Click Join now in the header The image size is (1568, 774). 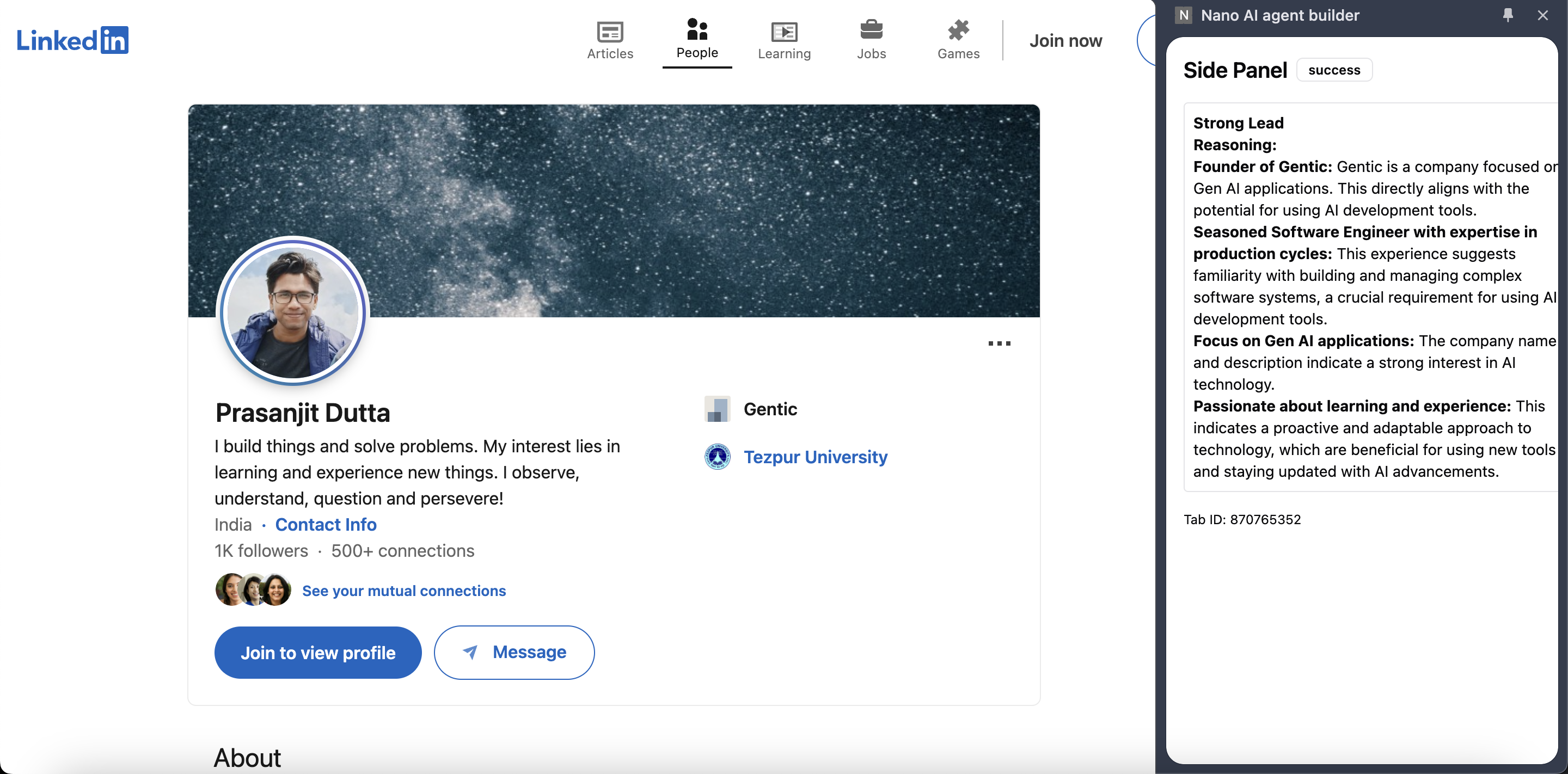[x=1065, y=41]
